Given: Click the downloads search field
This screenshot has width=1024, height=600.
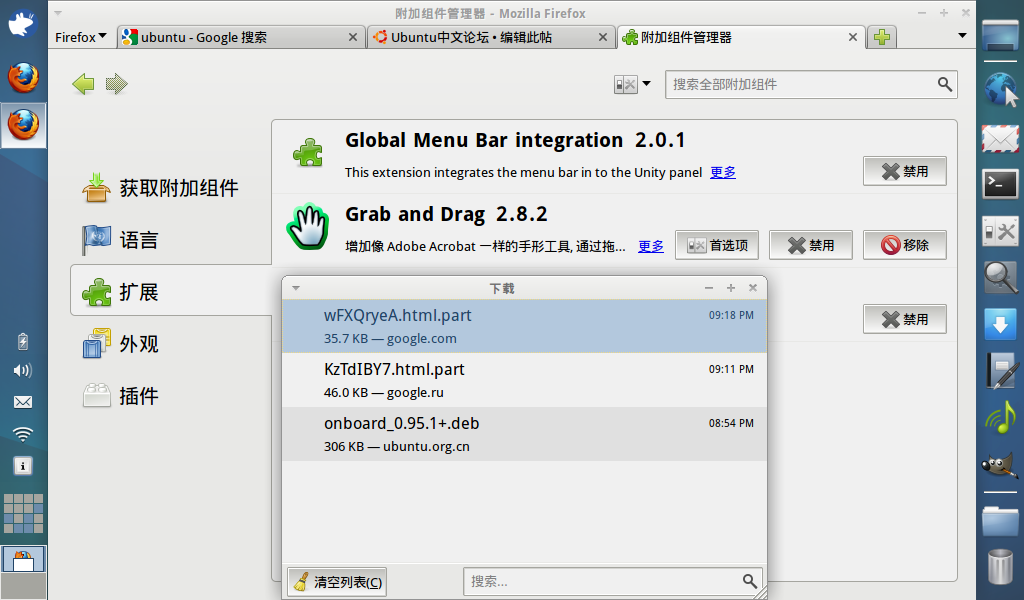Looking at the screenshot, I should point(613,581).
